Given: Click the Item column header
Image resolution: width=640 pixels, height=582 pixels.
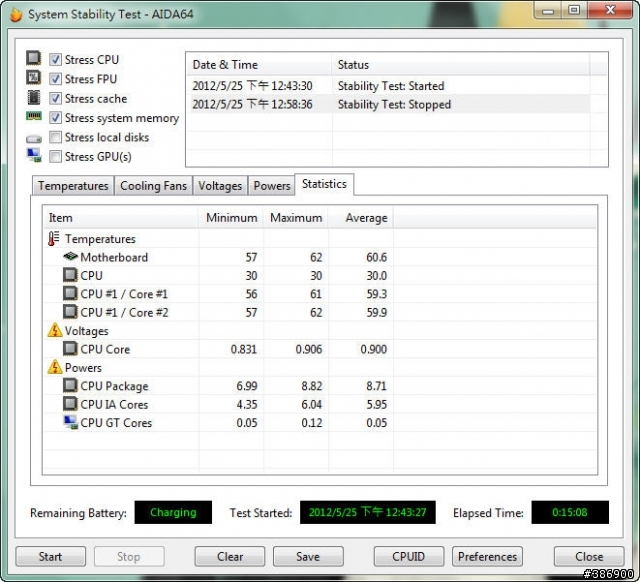Looking at the screenshot, I should (121, 218).
